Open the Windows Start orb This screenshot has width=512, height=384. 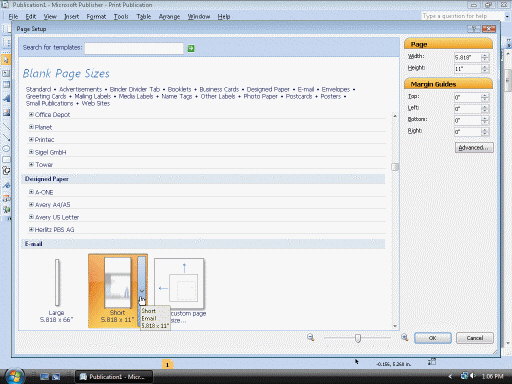14,376
